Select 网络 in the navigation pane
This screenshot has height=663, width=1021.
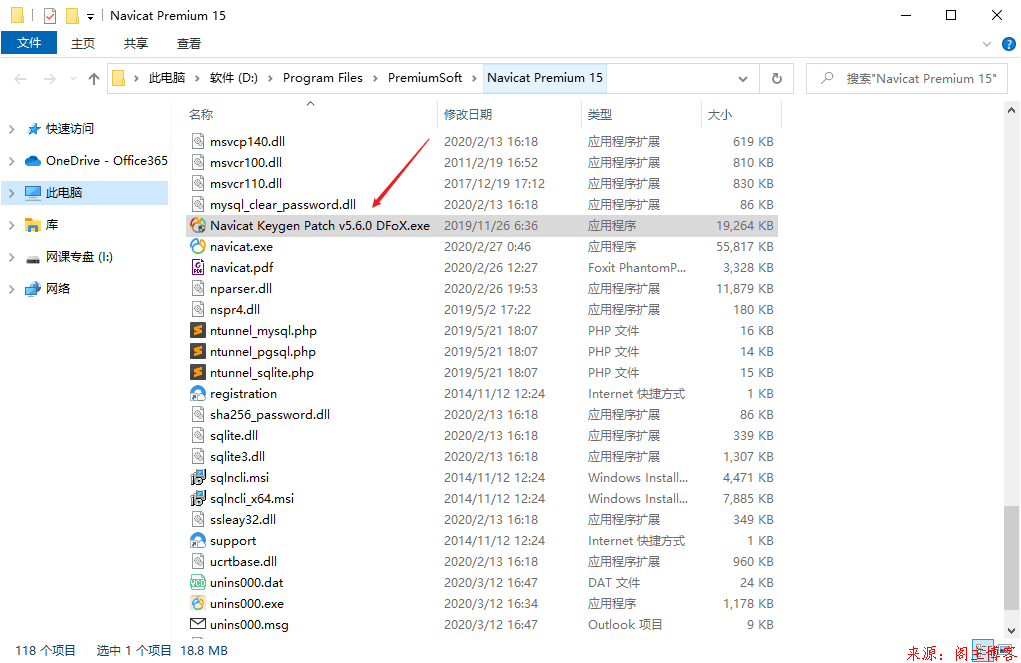(58, 289)
